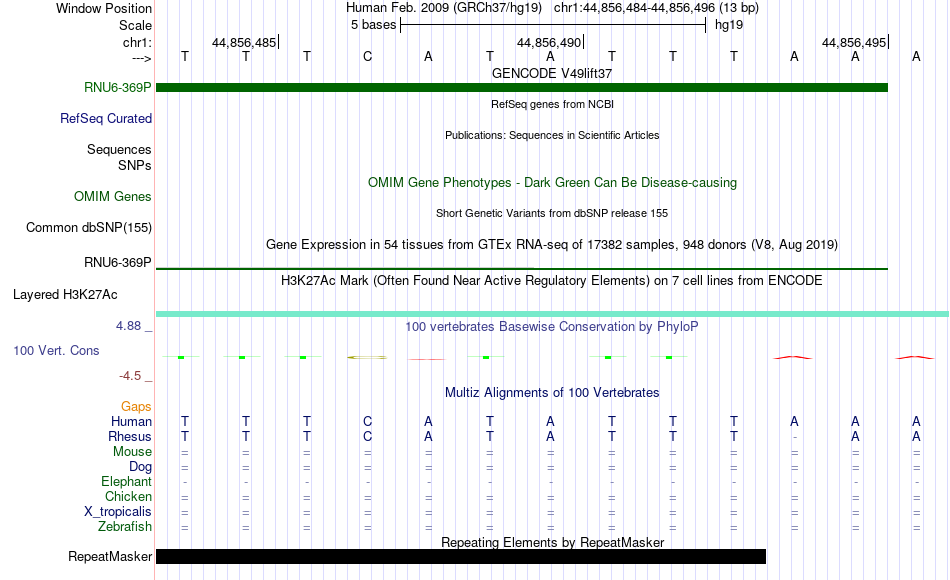This screenshot has width=950, height=580.
Task: Click the Zebrafish species label
Action: tap(125, 526)
